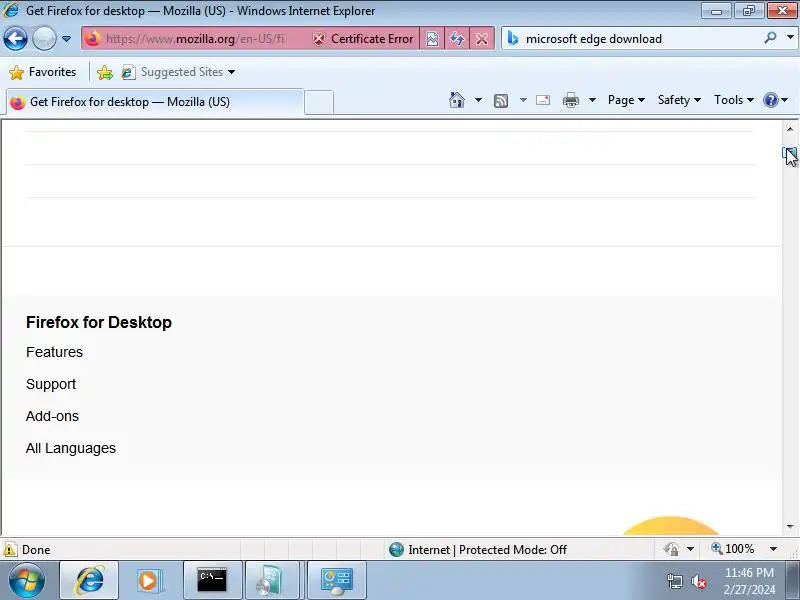Open the Help question mark menu
800x600 pixels.
pos(776,100)
